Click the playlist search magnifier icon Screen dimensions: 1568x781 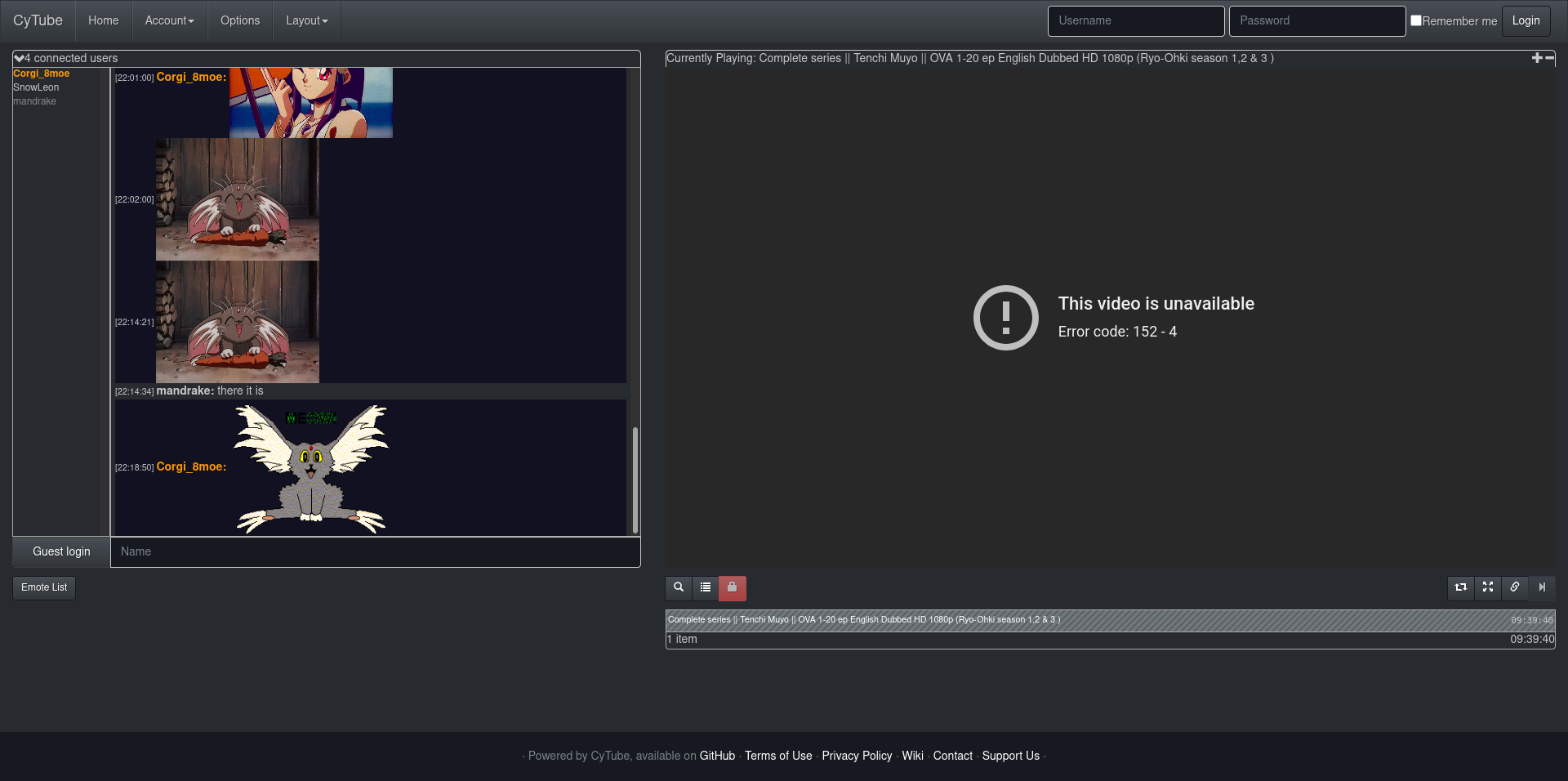[679, 587]
